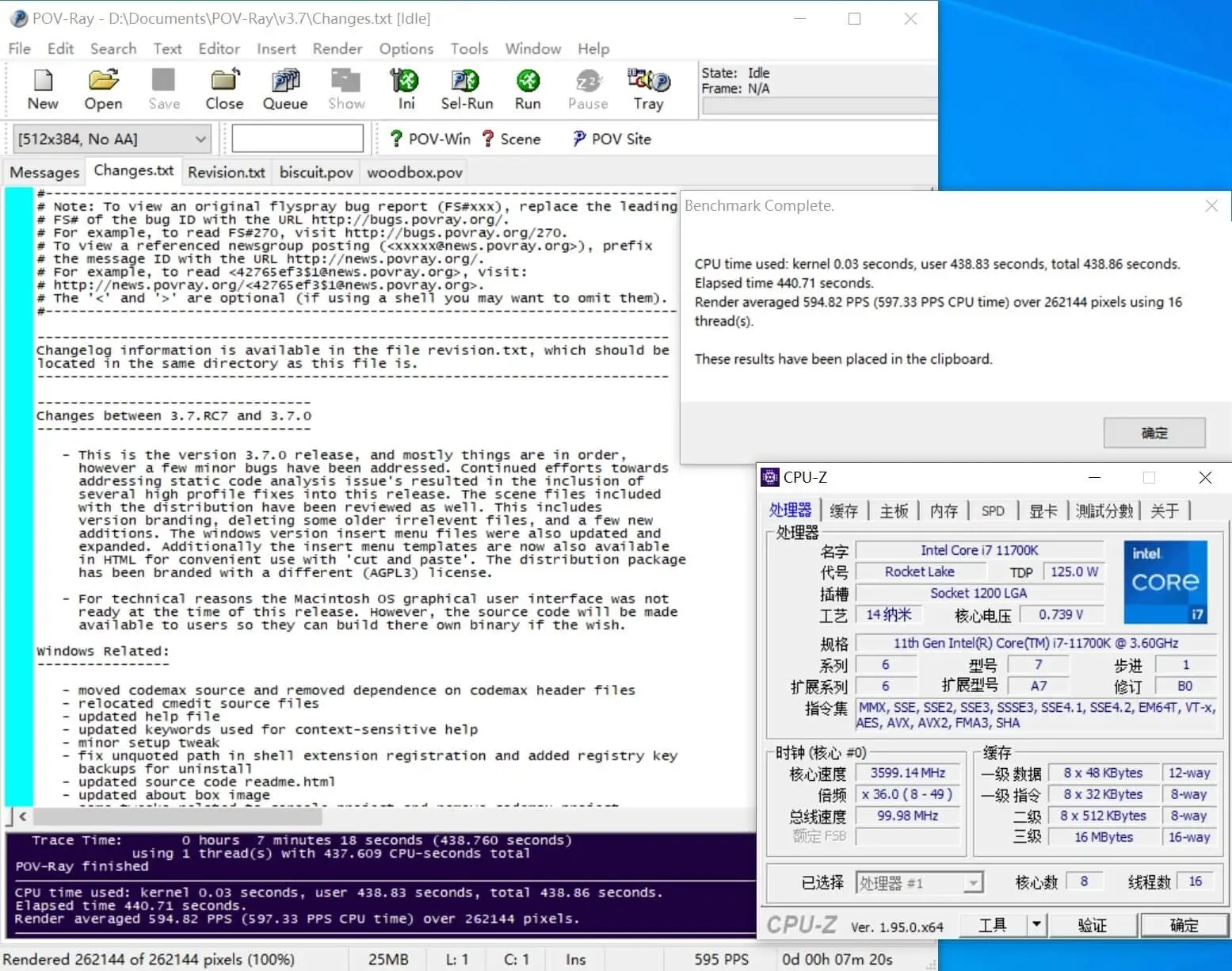Switch to the biscuit.pov tab
Image resolution: width=1232 pixels, height=971 pixels.
pos(316,172)
